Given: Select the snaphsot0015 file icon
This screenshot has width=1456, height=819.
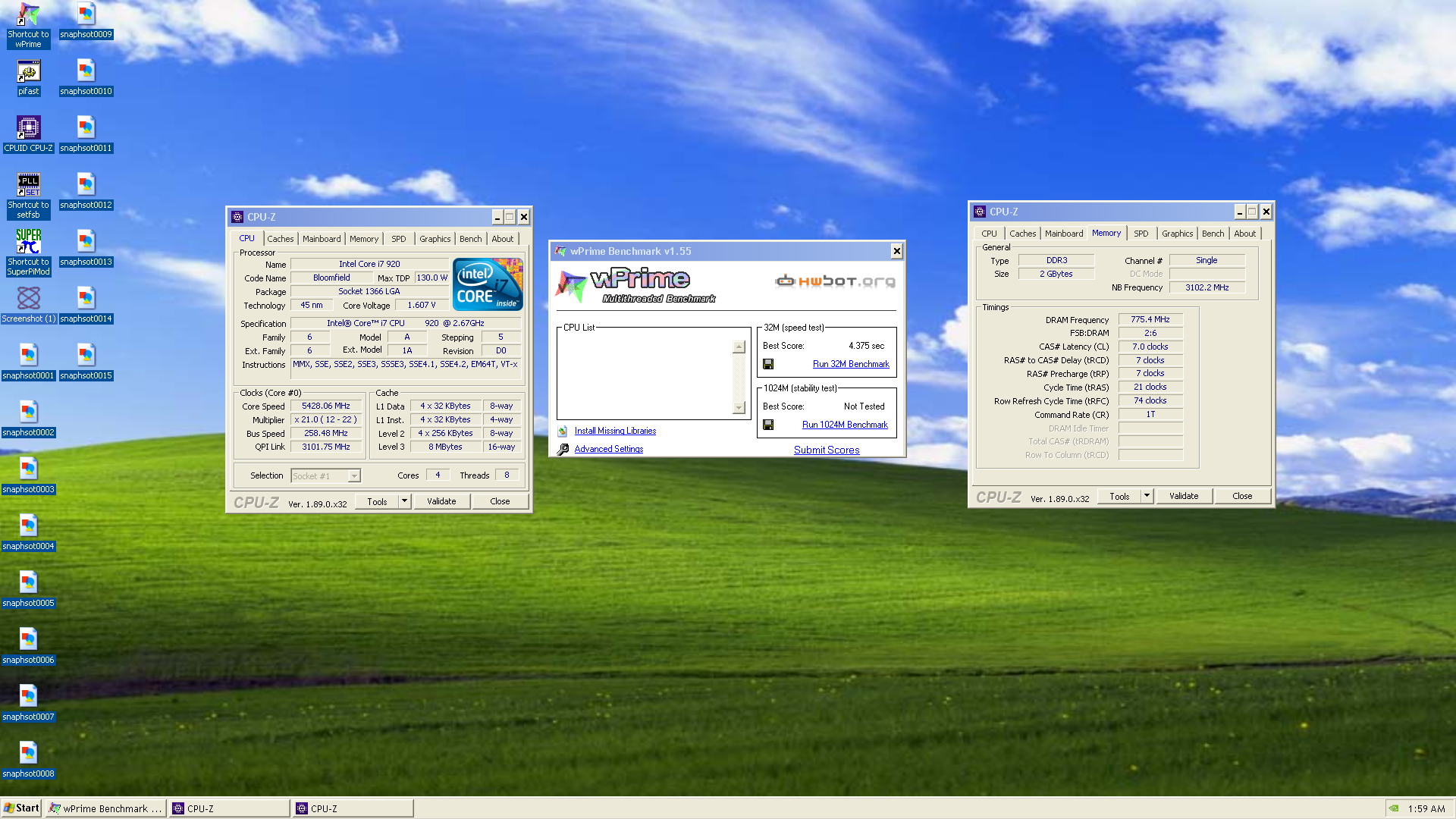Looking at the screenshot, I should tap(86, 362).
